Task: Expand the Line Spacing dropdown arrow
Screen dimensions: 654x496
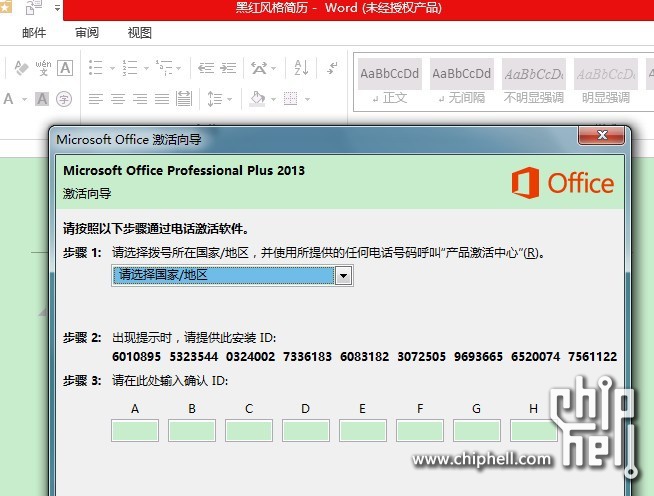Action: pyautogui.click(x=229, y=99)
